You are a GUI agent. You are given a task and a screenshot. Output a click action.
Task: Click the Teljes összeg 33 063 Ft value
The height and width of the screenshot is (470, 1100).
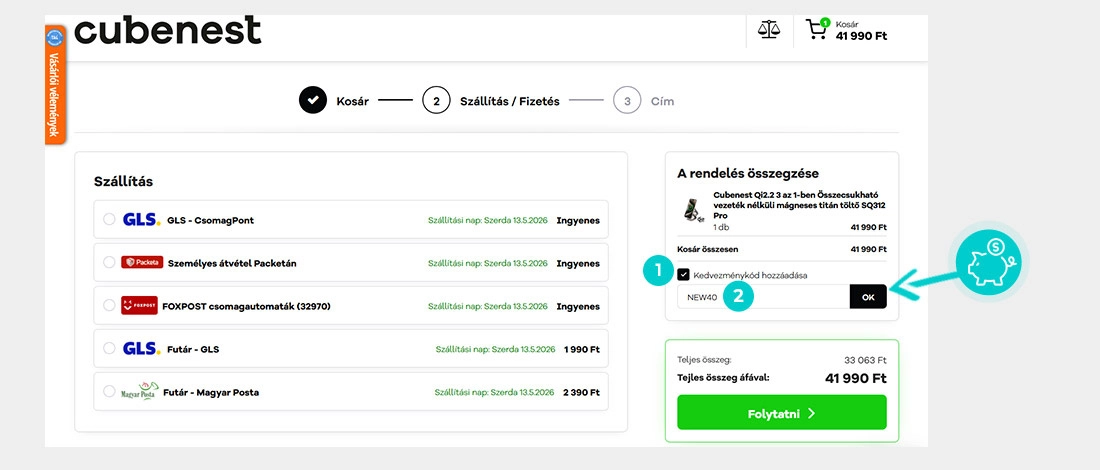click(865, 360)
